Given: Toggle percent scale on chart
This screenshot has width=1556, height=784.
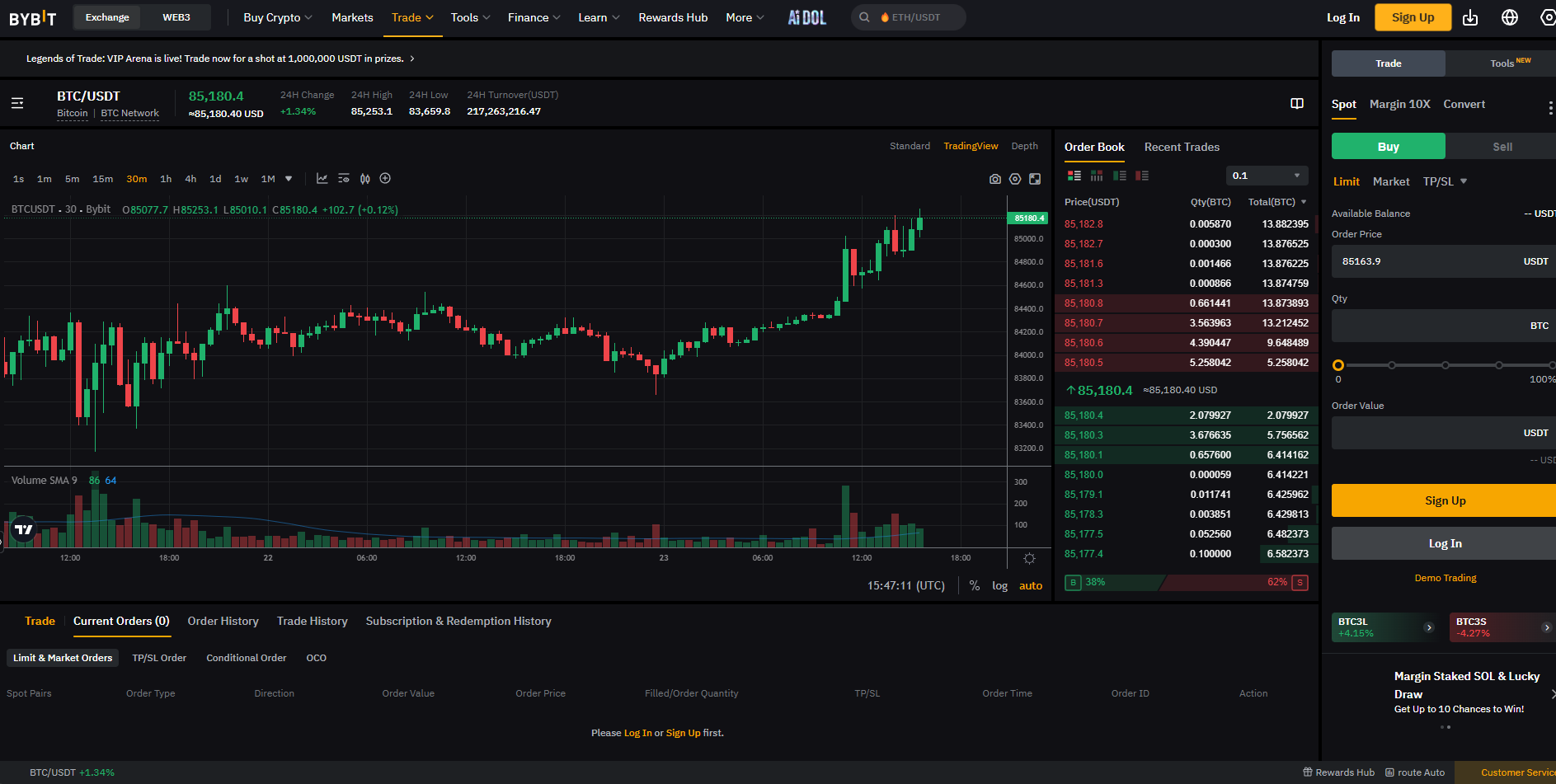Looking at the screenshot, I should (x=975, y=586).
